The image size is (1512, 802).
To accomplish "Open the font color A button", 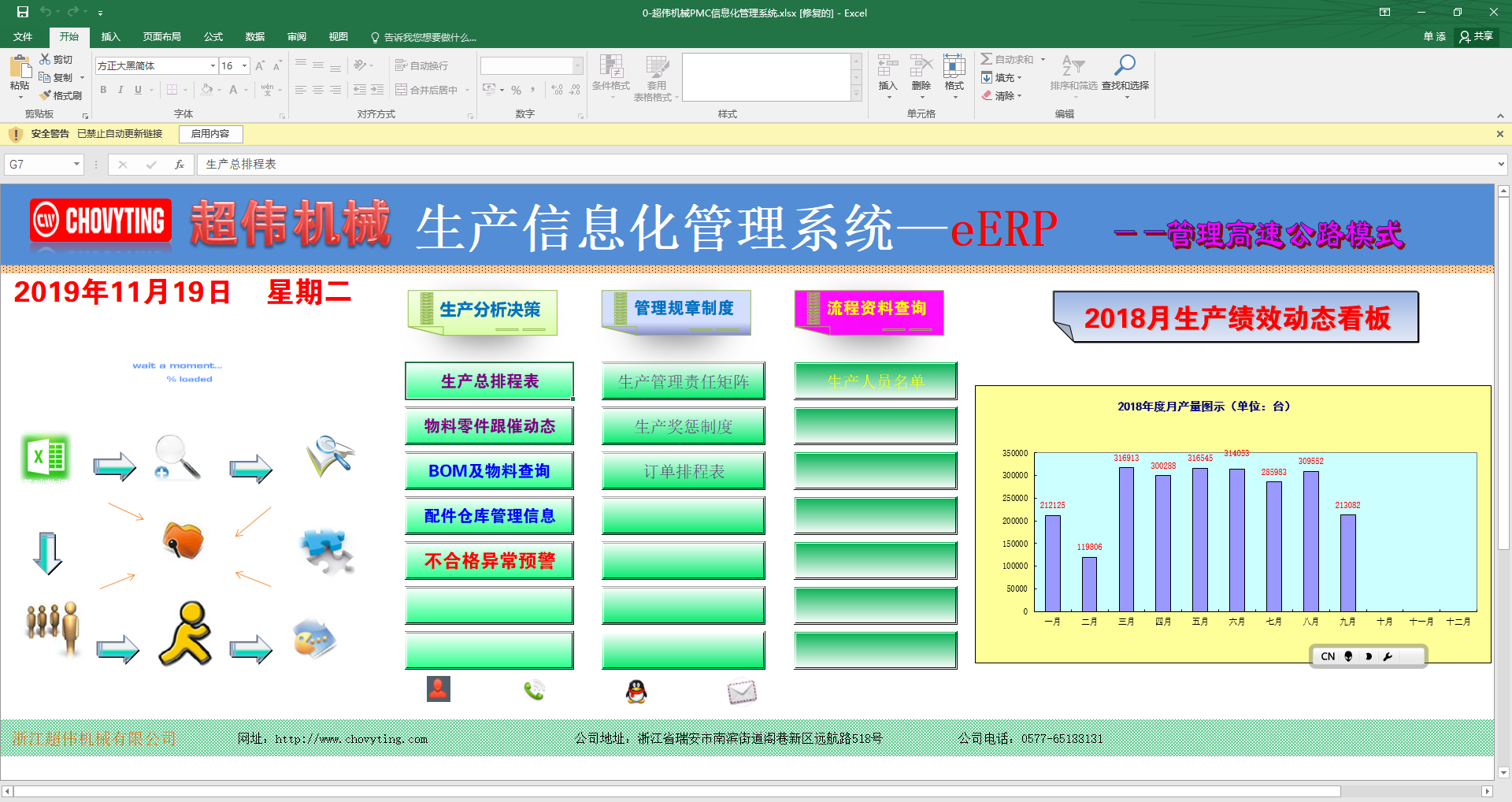I will coord(233,90).
